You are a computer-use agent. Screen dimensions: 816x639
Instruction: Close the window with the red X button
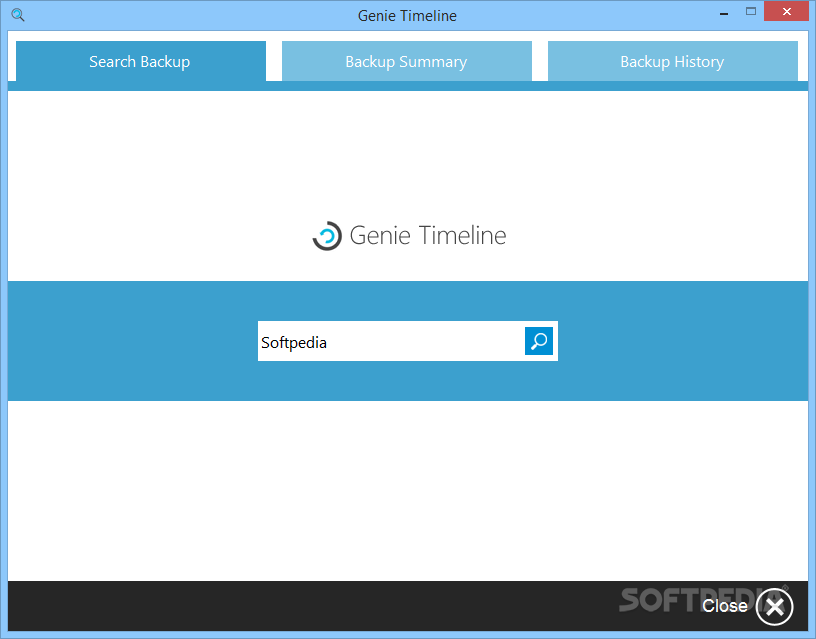point(786,11)
